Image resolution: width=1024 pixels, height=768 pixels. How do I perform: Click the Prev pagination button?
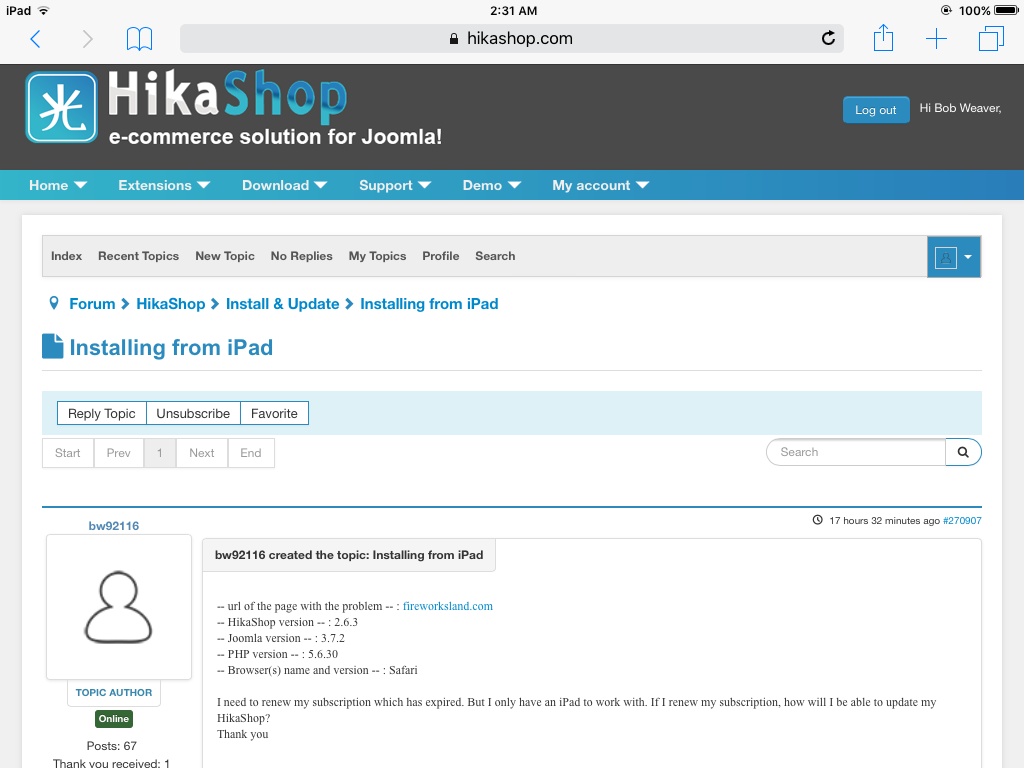point(119,453)
